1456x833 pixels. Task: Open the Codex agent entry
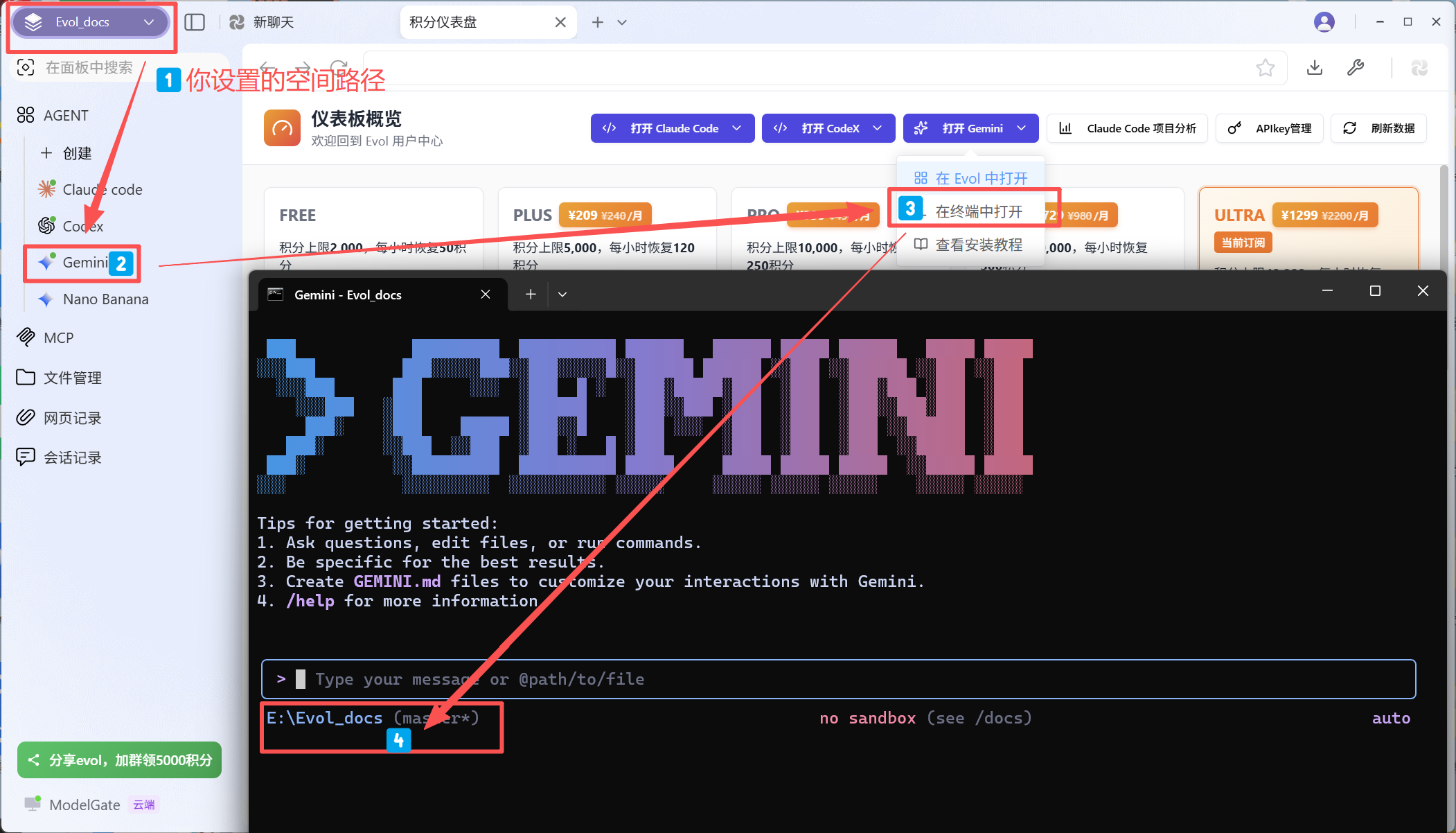pyautogui.click(x=82, y=226)
